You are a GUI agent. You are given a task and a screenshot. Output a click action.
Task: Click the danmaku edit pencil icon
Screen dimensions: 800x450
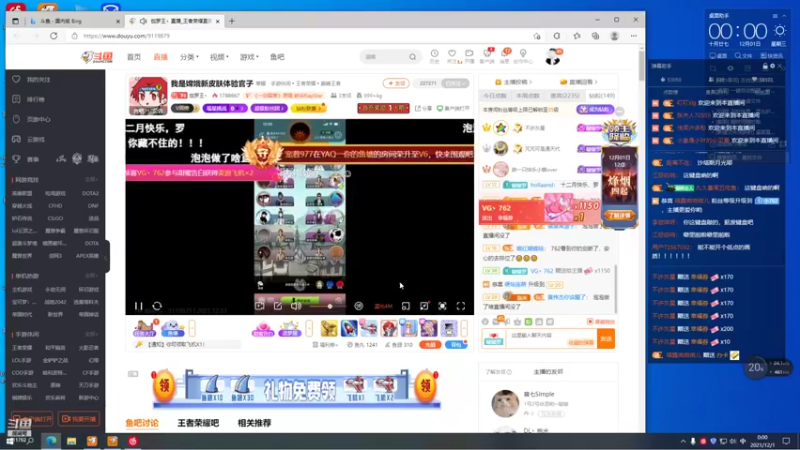(x=278, y=306)
